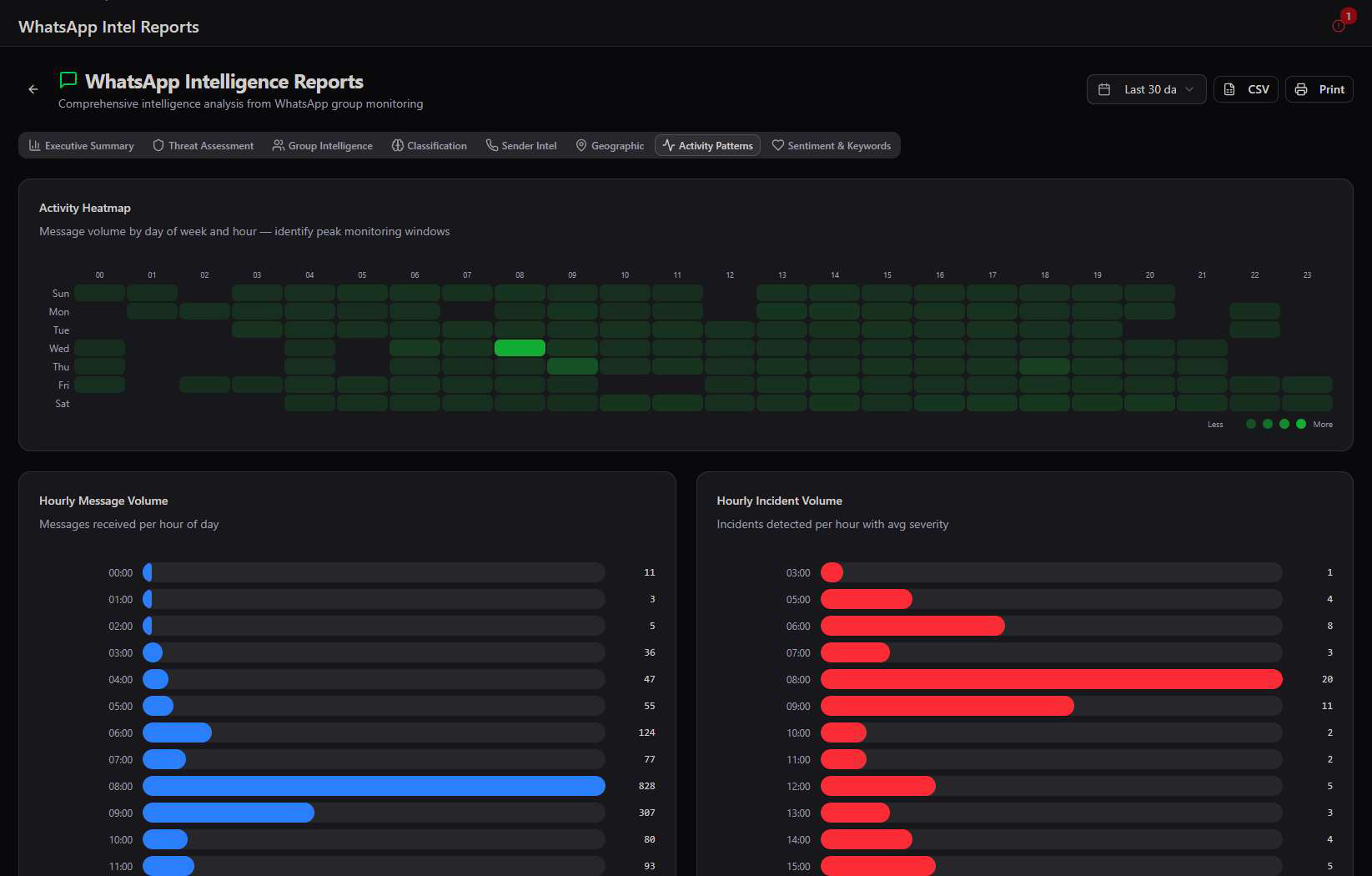Open the Last 30 days range dropdown
1372x876 pixels.
point(1147,89)
